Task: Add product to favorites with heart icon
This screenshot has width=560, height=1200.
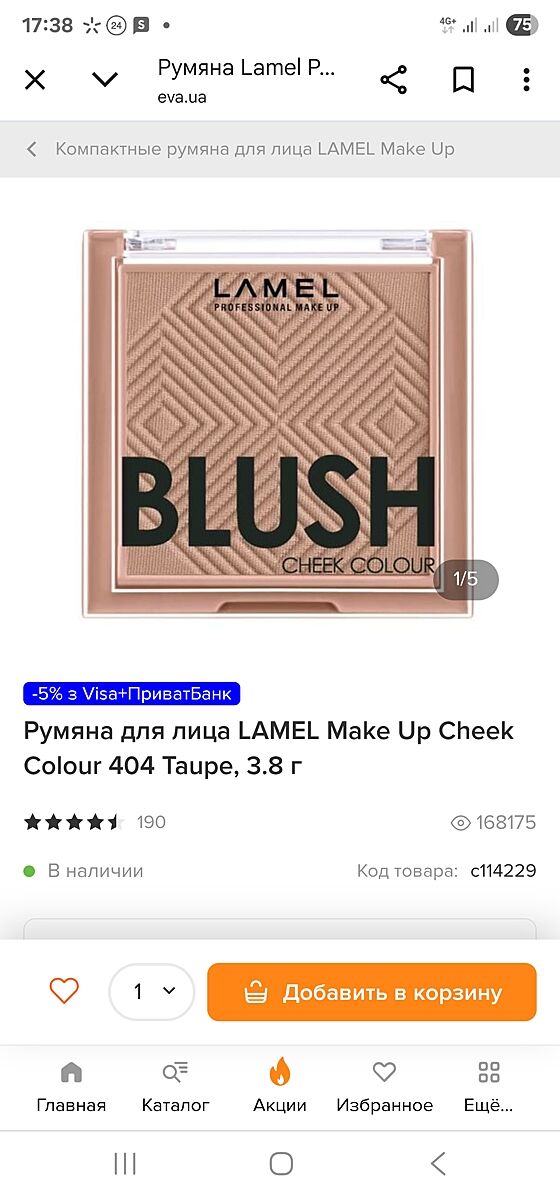Action: 64,991
